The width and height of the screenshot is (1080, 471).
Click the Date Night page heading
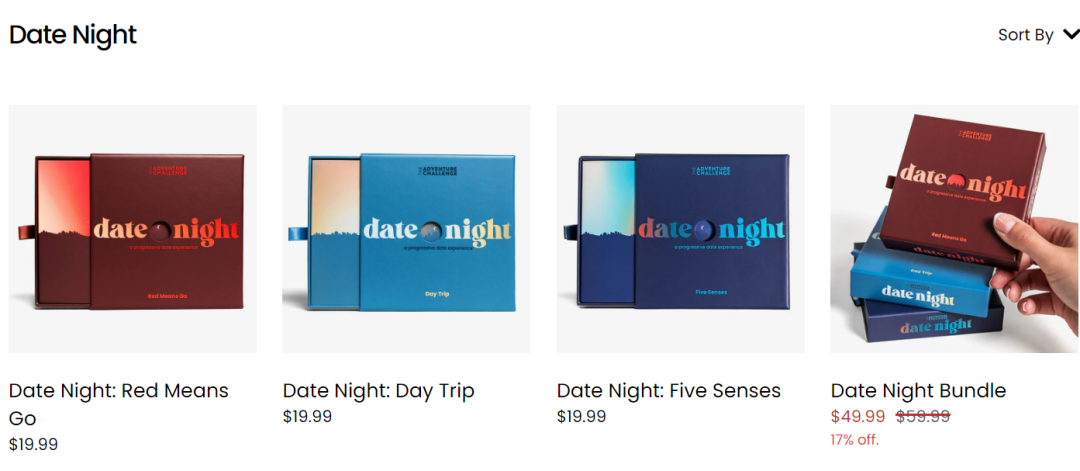(x=73, y=35)
